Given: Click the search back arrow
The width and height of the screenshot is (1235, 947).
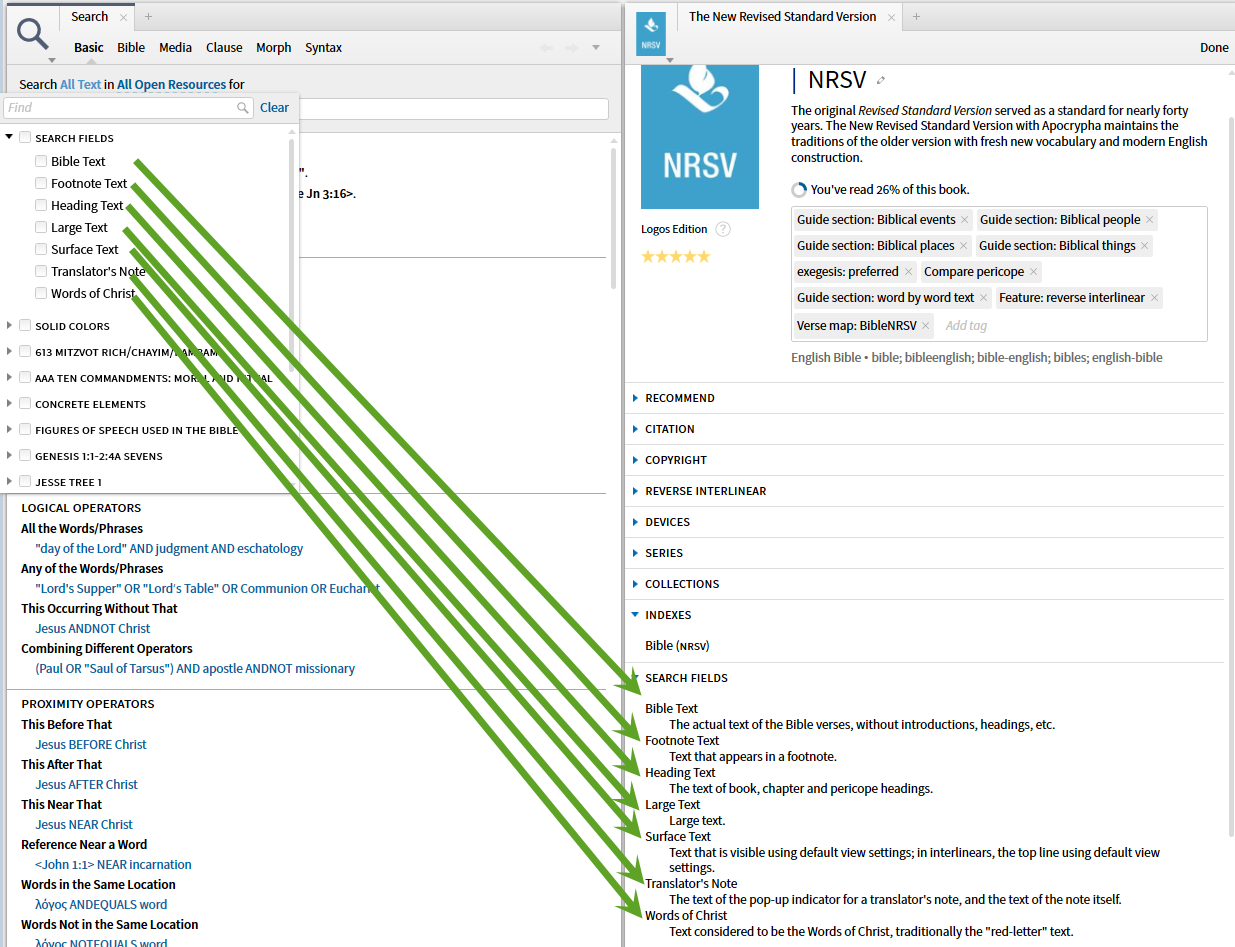Looking at the screenshot, I should click(546, 47).
